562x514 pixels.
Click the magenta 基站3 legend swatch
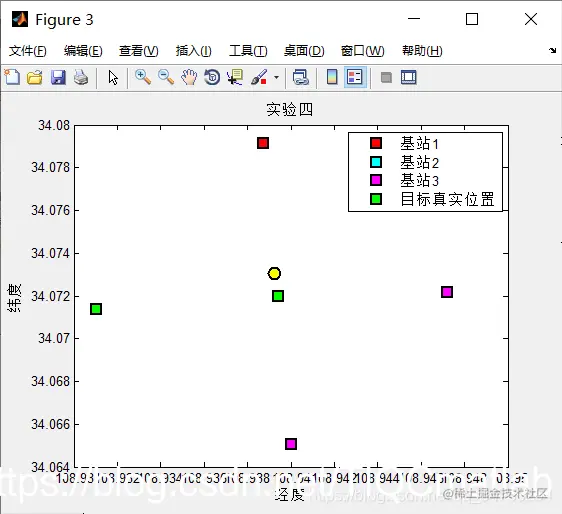click(x=376, y=180)
